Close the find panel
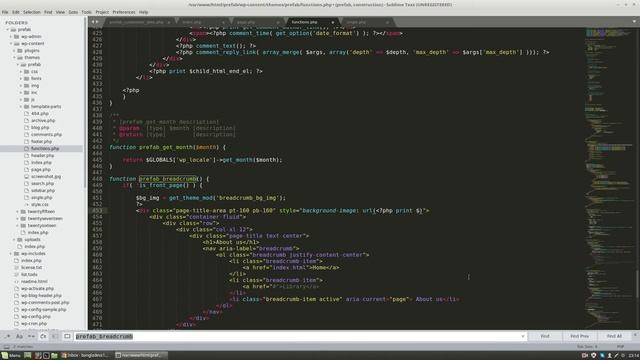 [635, 335]
